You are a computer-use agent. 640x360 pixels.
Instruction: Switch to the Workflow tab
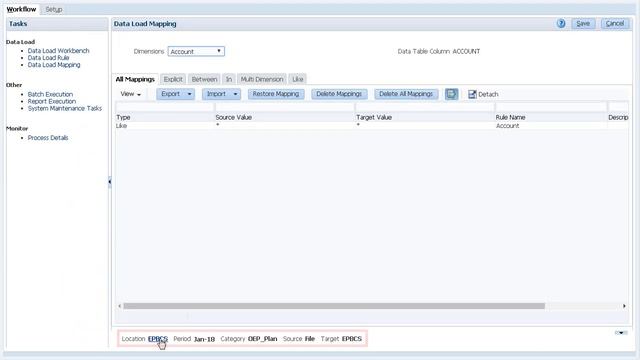(x=21, y=9)
